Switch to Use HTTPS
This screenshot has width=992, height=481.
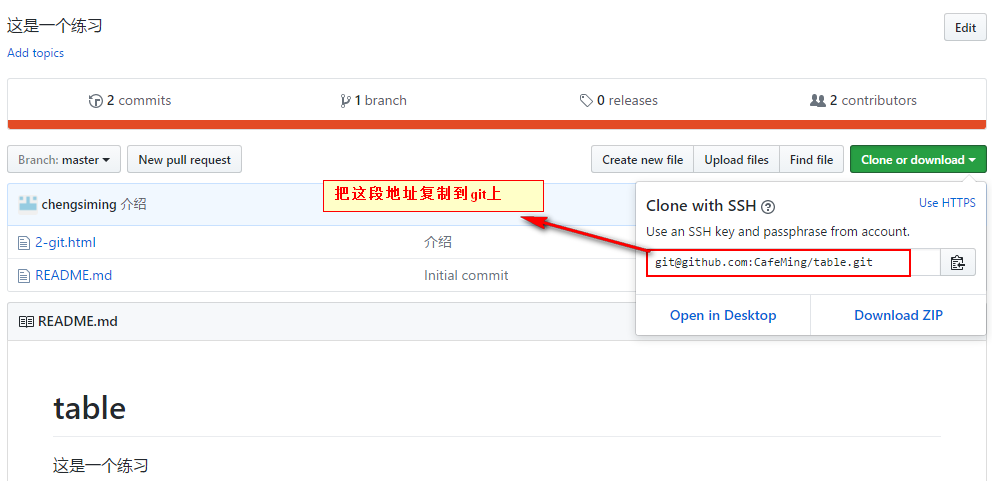(x=947, y=203)
